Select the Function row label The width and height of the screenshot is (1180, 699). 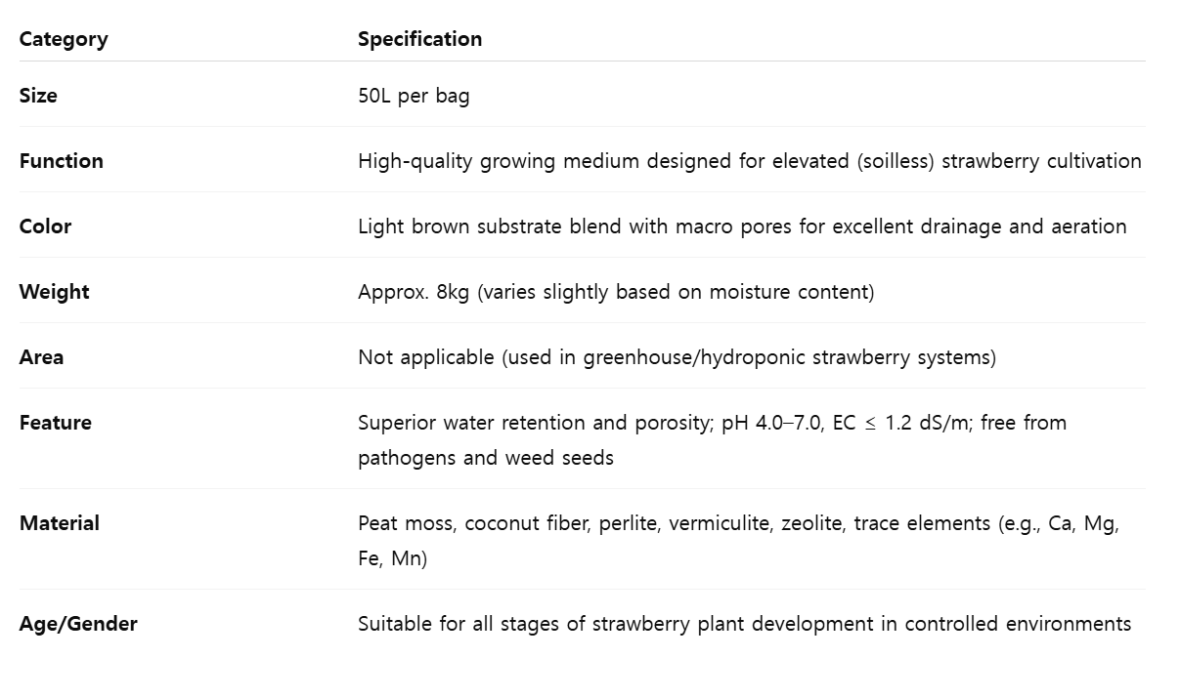pos(62,161)
